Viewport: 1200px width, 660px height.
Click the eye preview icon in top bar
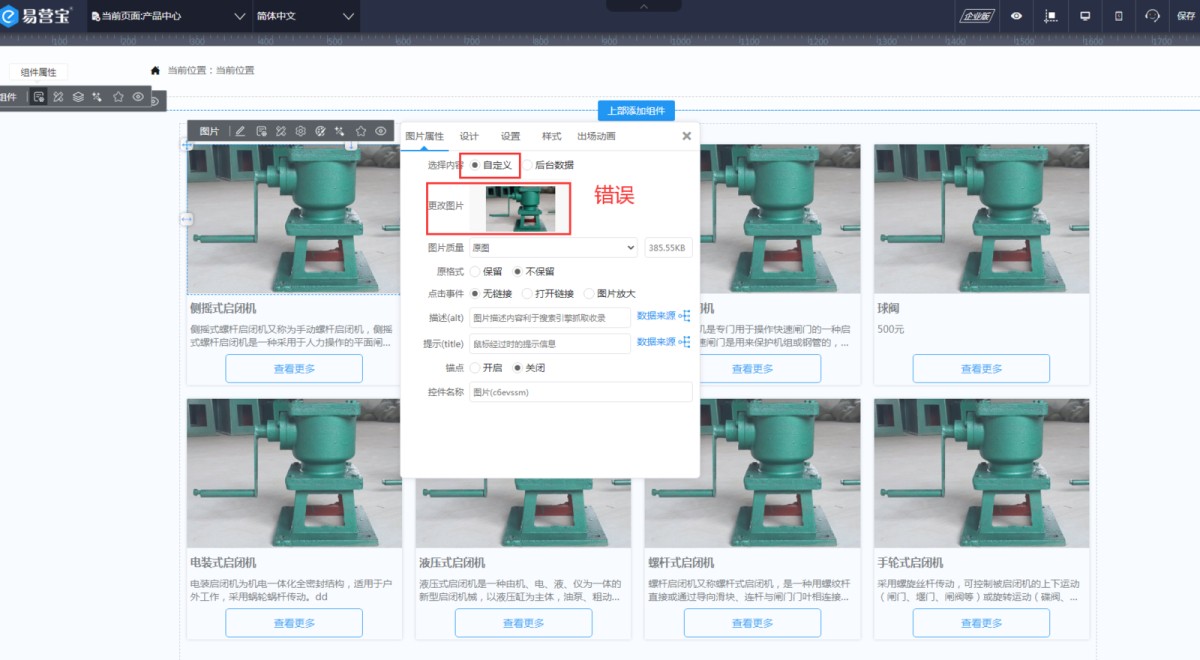point(1016,16)
